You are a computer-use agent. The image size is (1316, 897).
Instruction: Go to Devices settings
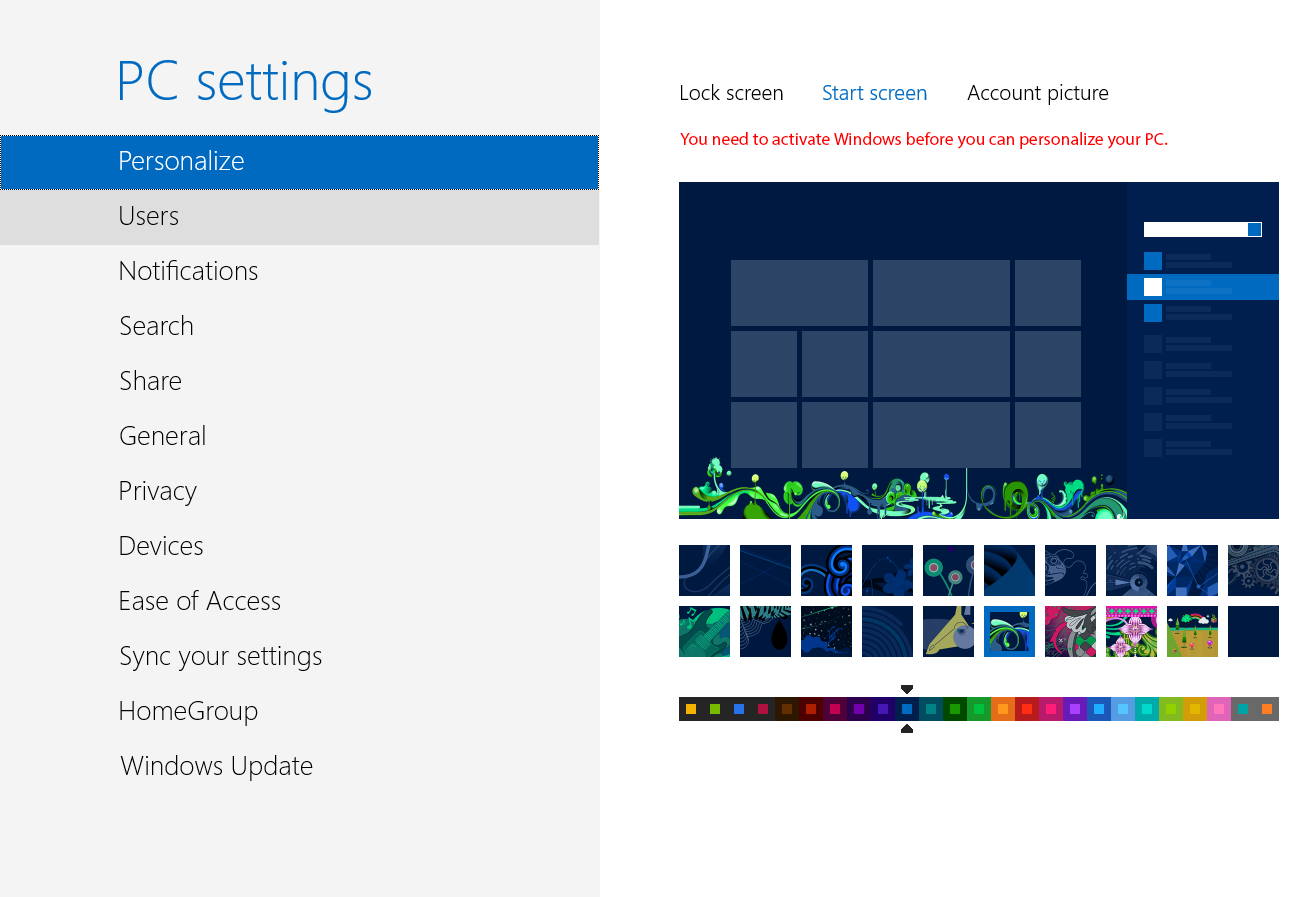tap(299, 547)
